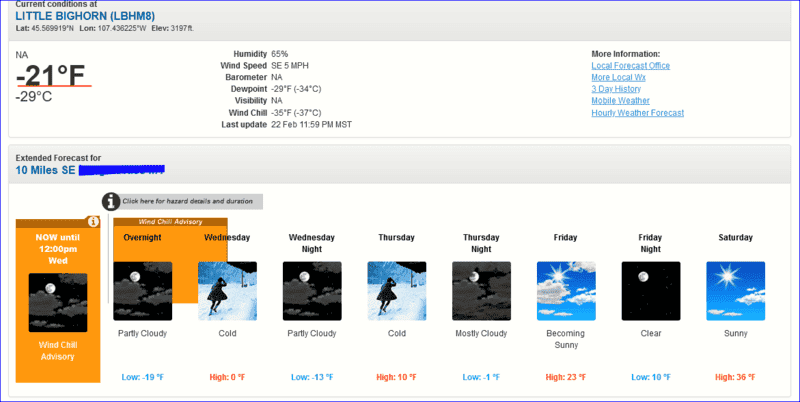Open the Hourly Weather Forecast link
The height and width of the screenshot is (402, 800).
click(637, 113)
